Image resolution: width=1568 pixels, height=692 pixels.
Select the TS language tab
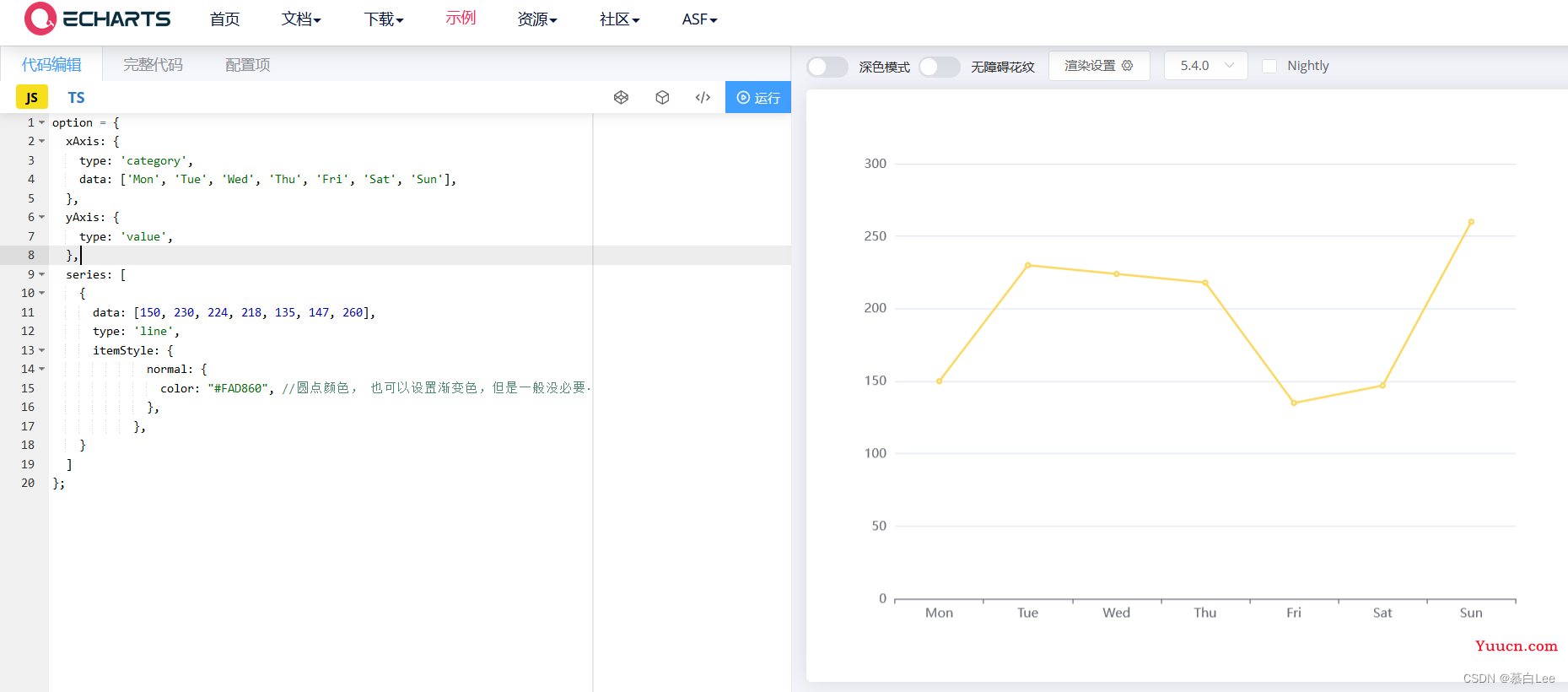pyautogui.click(x=76, y=97)
